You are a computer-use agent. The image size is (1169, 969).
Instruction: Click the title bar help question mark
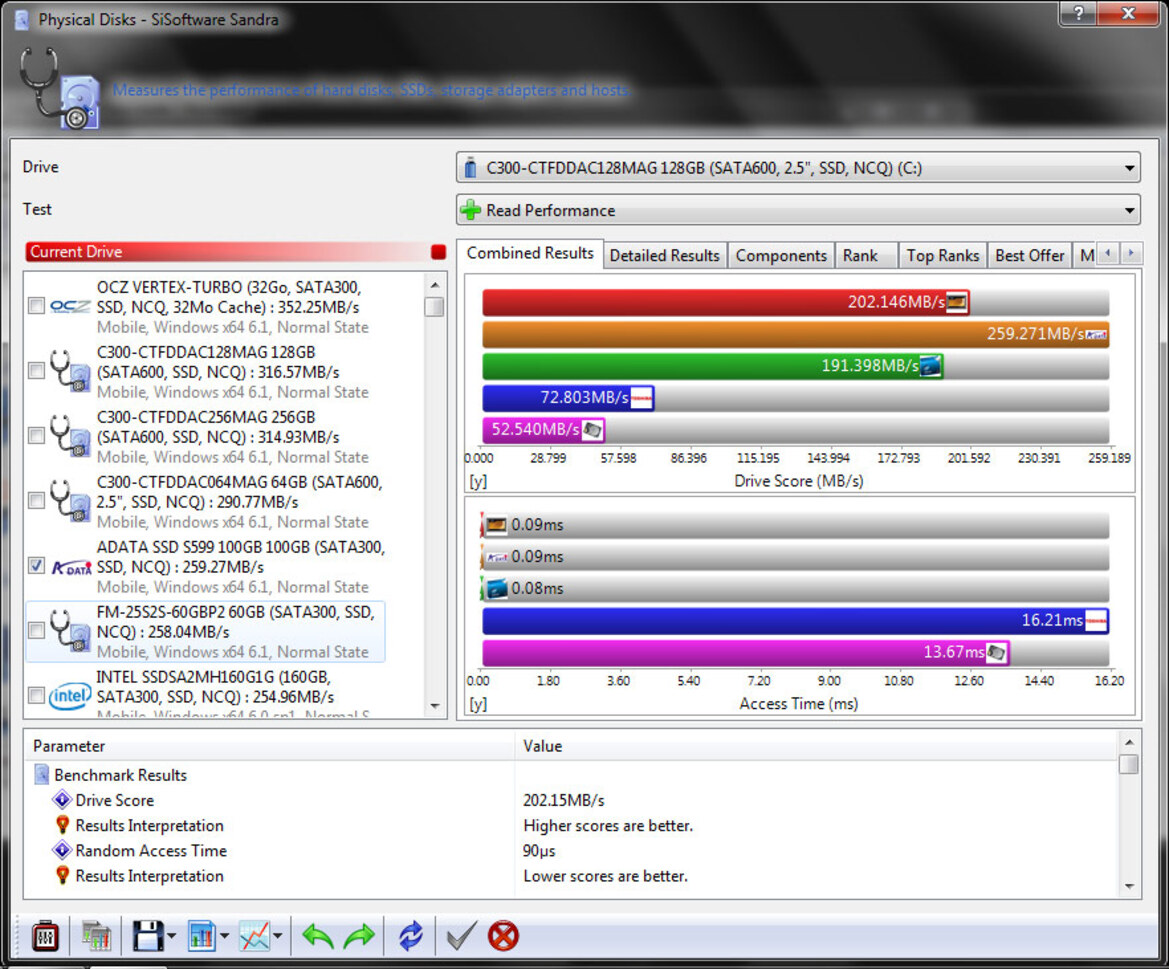pyautogui.click(x=1079, y=13)
